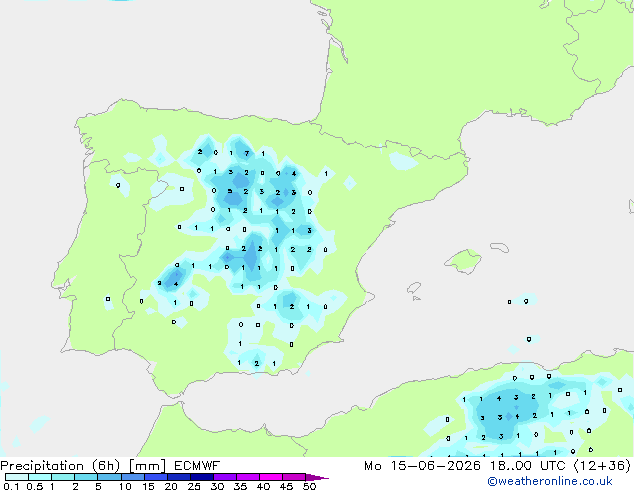Click the '[mm]' unit label
634x490 pixels.
(x=147, y=466)
